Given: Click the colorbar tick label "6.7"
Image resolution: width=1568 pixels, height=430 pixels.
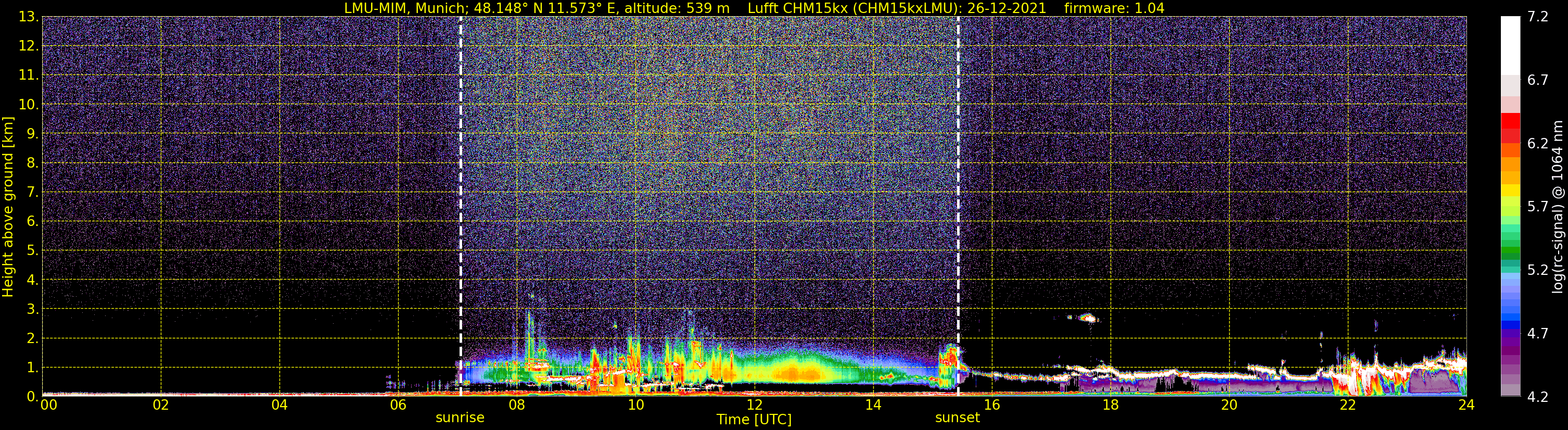Looking at the screenshot, I should point(1538,80).
